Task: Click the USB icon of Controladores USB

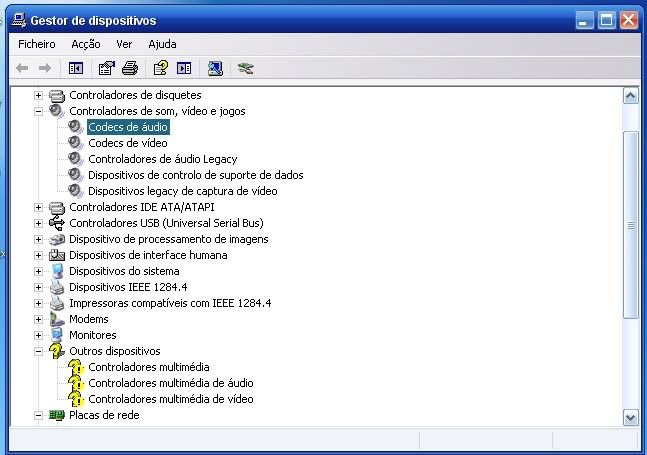Action: coord(57,223)
